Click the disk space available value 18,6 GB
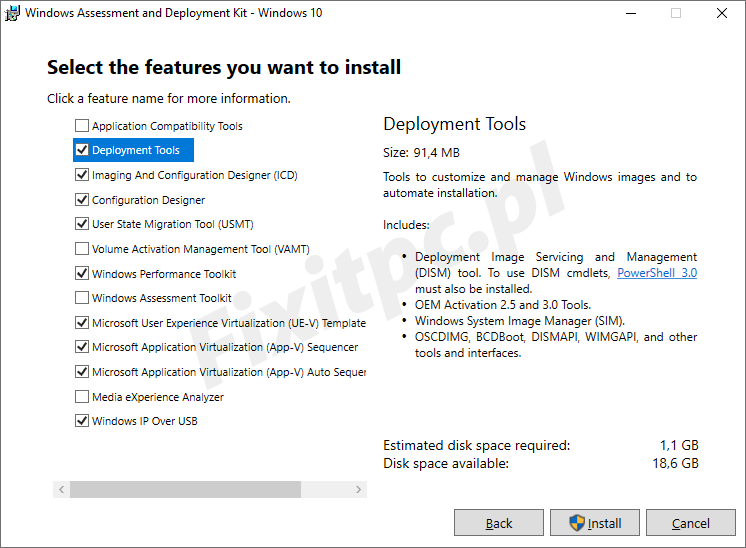Image resolution: width=746 pixels, height=548 pixels. pos(675,463)
